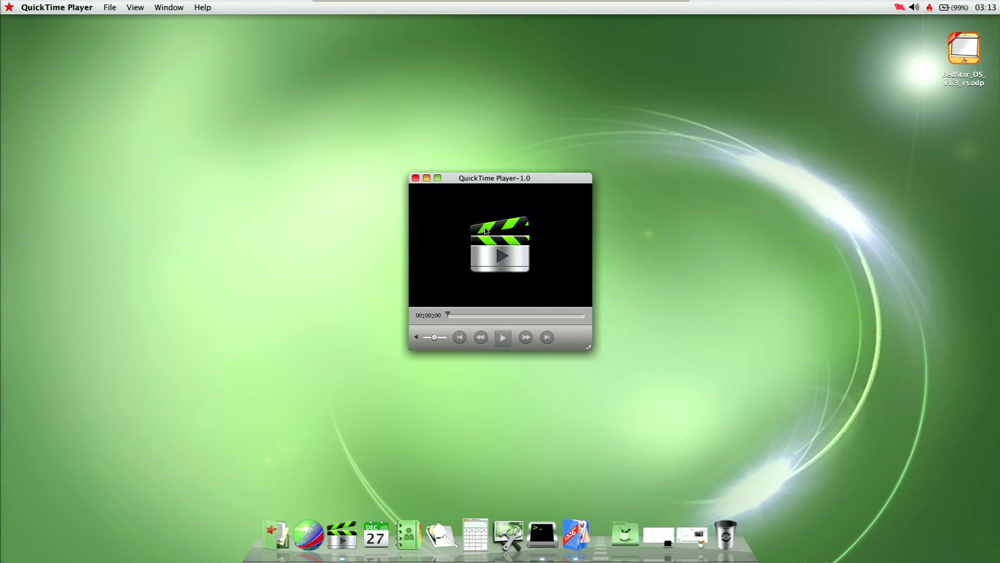Click the small speaker icon in the player
The width and height of the screenshot is (1000, 563).
(x=416, y=338)
